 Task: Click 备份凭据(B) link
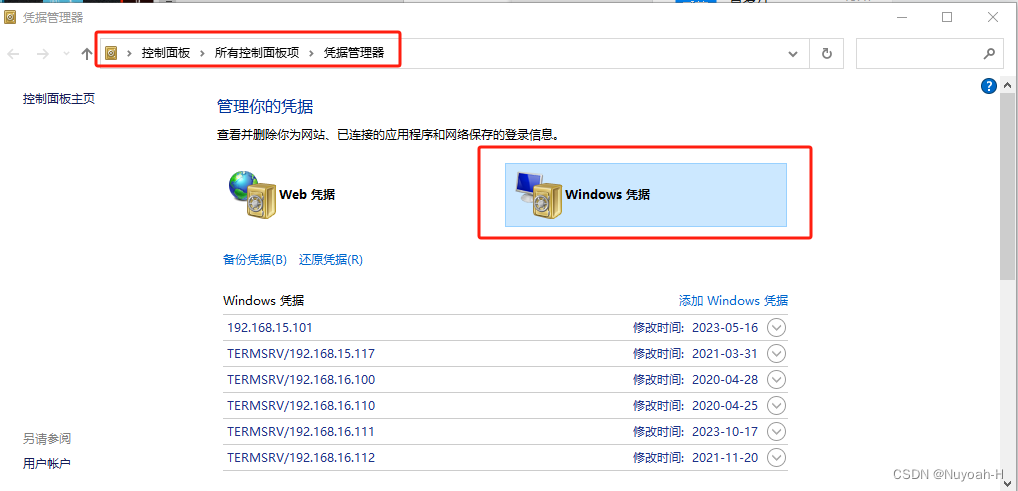(x=255, y=260)
